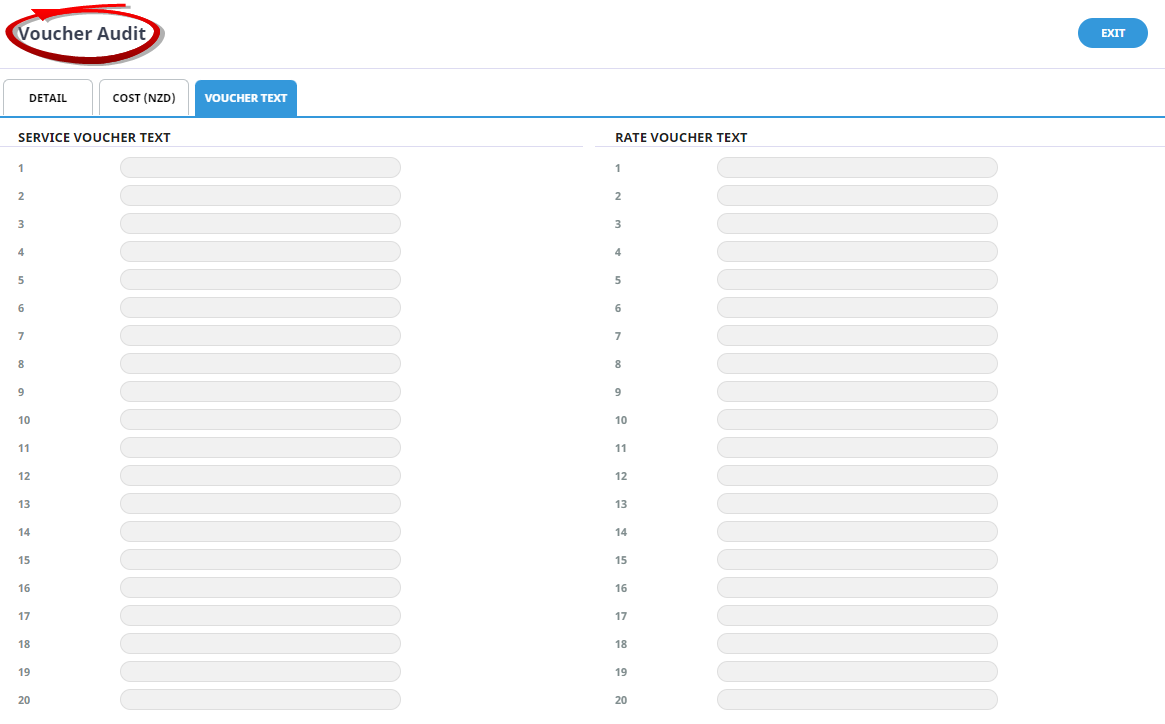Click Rate Voucher Text line 9 field
This screenshot has width=1165, height=724.
tap(857, 392)
